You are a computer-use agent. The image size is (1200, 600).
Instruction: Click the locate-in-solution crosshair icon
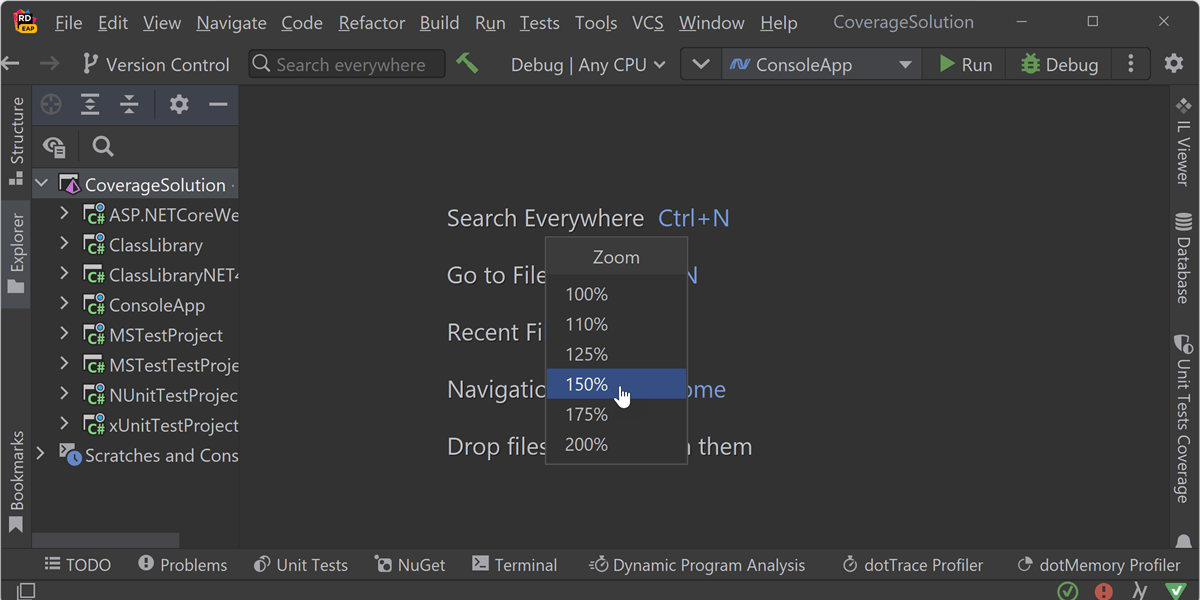point(51,105)
